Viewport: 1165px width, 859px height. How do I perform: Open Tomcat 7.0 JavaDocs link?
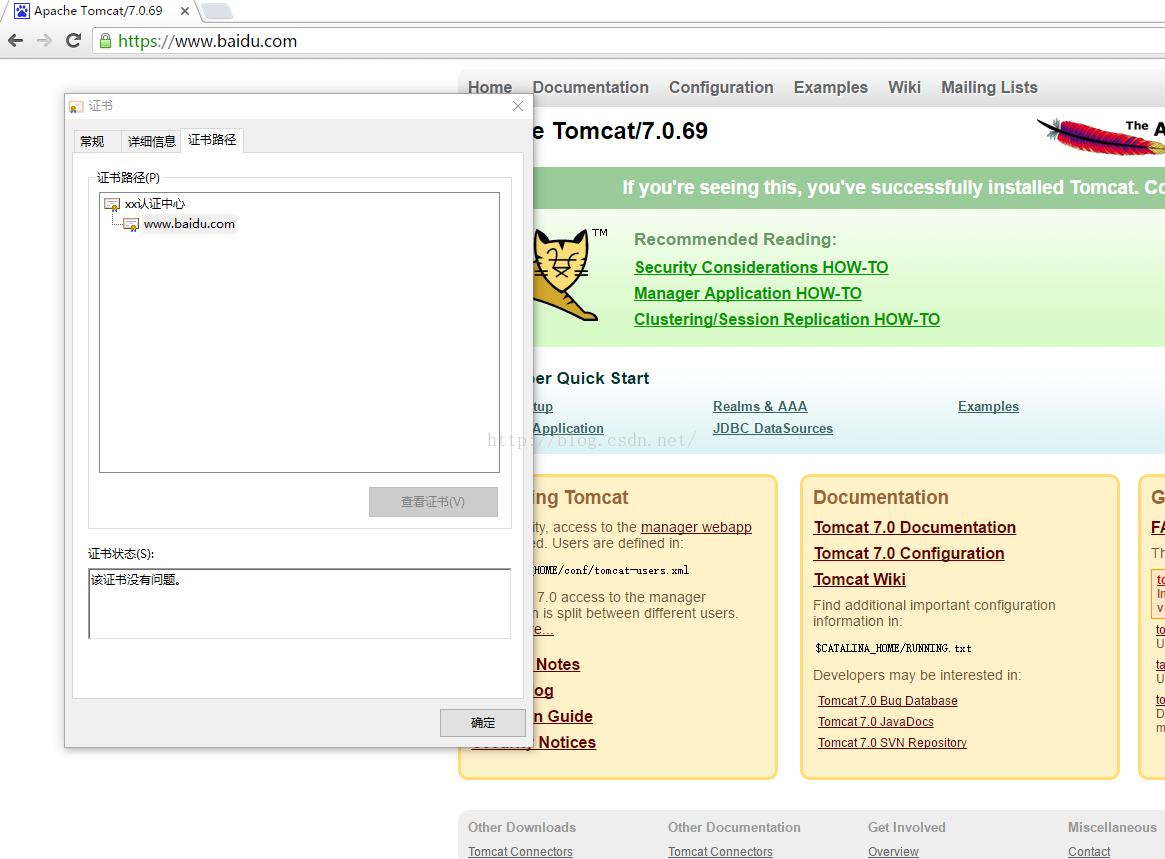pos(876,722)
